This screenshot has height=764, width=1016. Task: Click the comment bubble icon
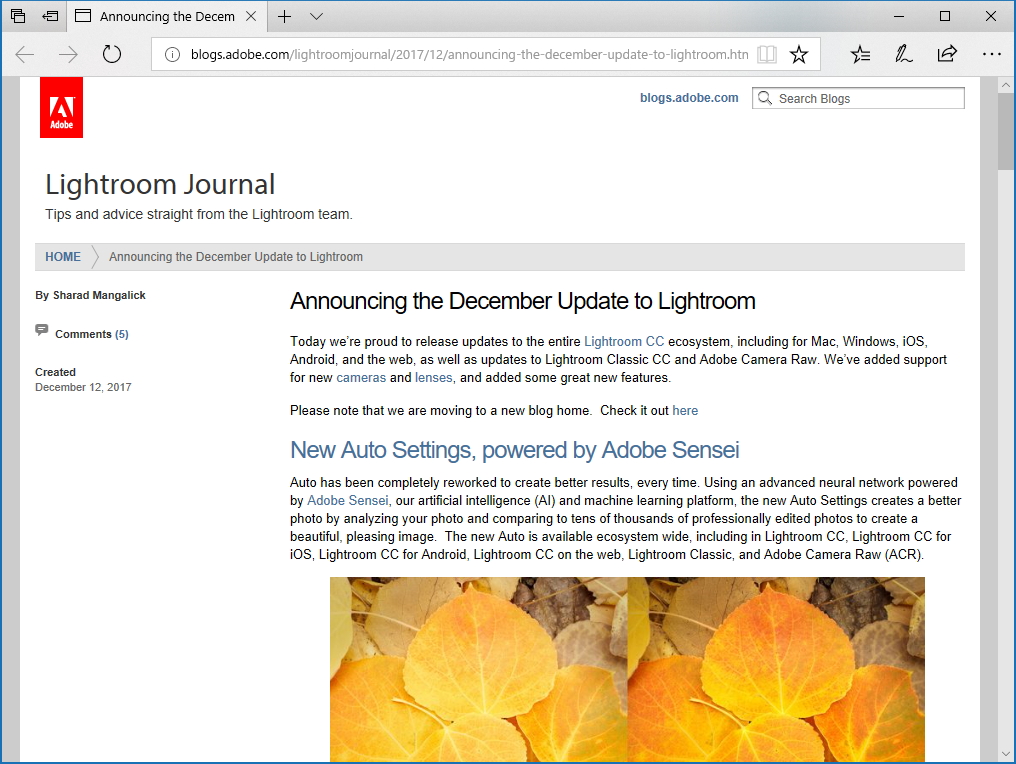point(41,330)
